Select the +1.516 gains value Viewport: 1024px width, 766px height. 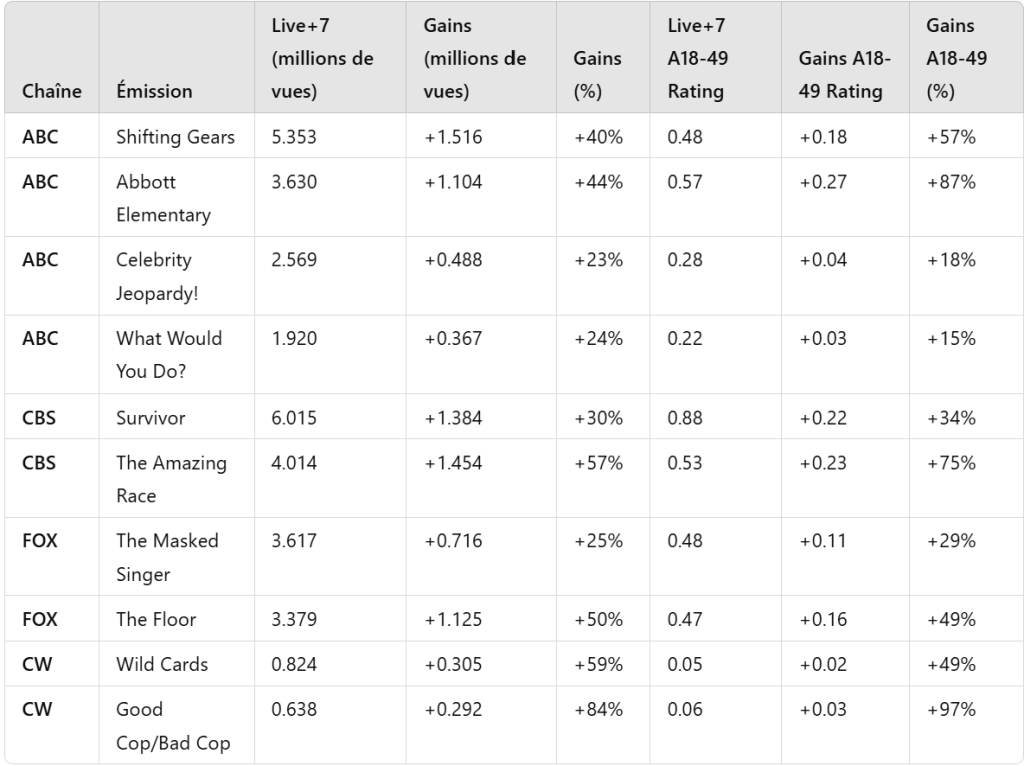[453, 137]
